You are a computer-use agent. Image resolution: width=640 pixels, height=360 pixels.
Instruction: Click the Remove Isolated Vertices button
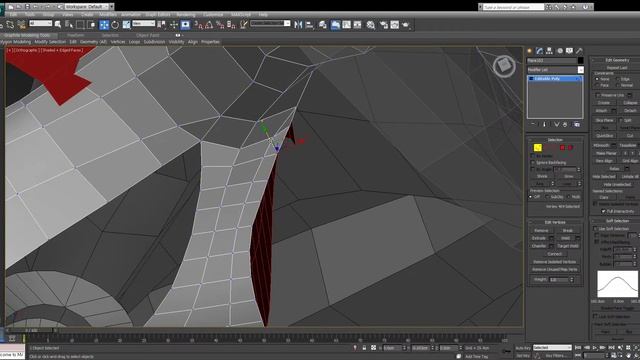555,262
